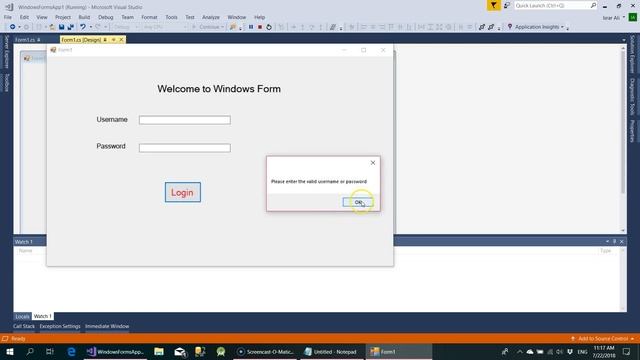Close the Form1.cs [Design] tab
Screen dimensions: 640x360
[121, 40]
